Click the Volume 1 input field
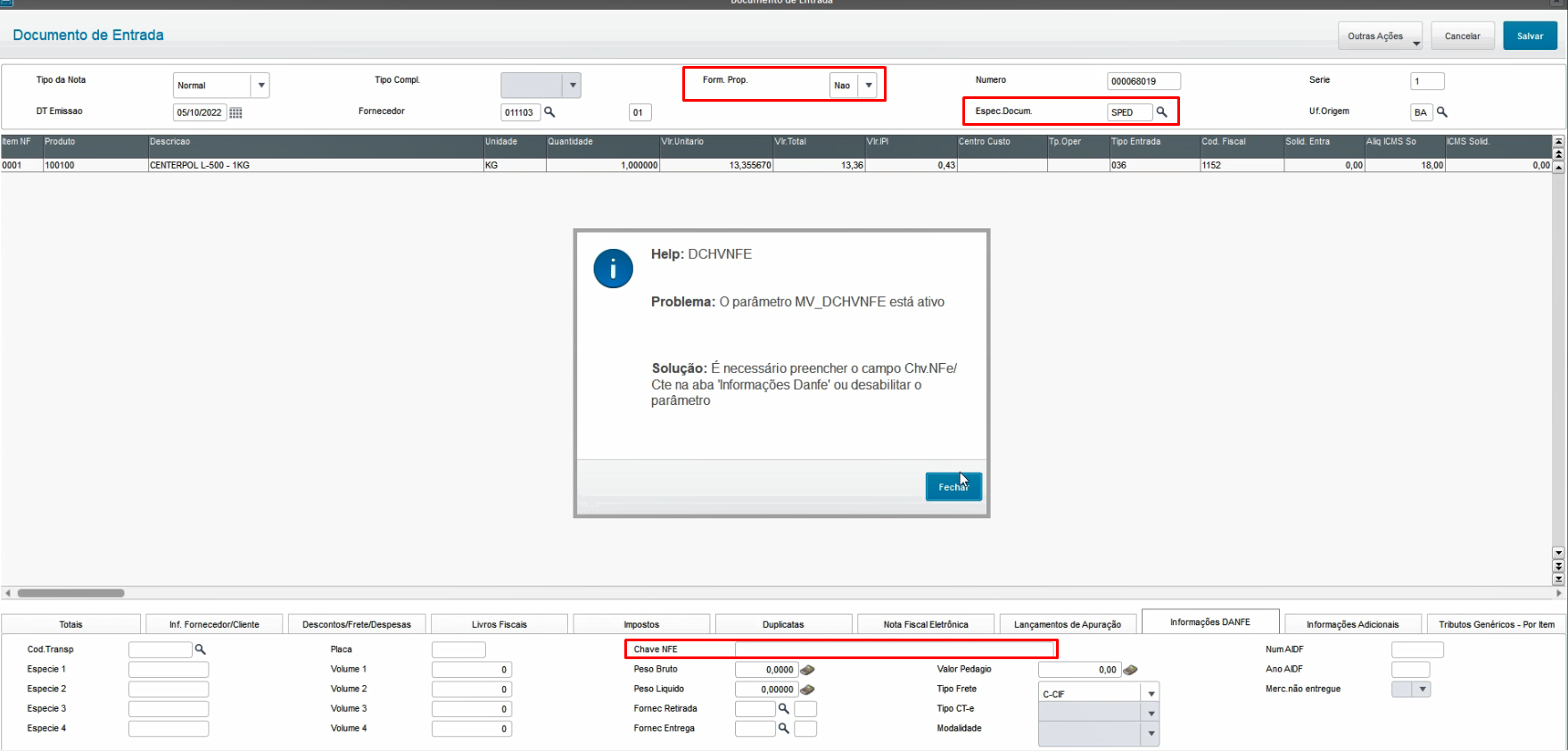1568x751 pixels. tap(471, 670)
